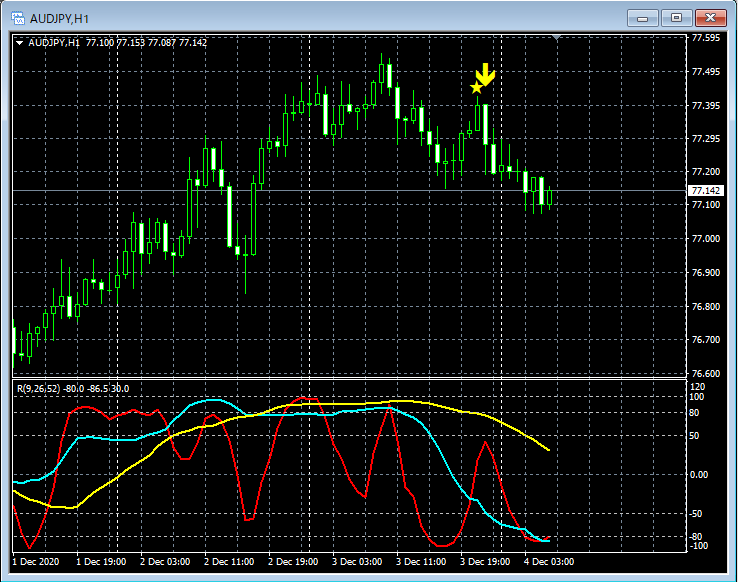739x582 pixels.
Task: Click the 3 Dec 19:00 time axis label
Action: pyautogui.click(x=484, y=562)
